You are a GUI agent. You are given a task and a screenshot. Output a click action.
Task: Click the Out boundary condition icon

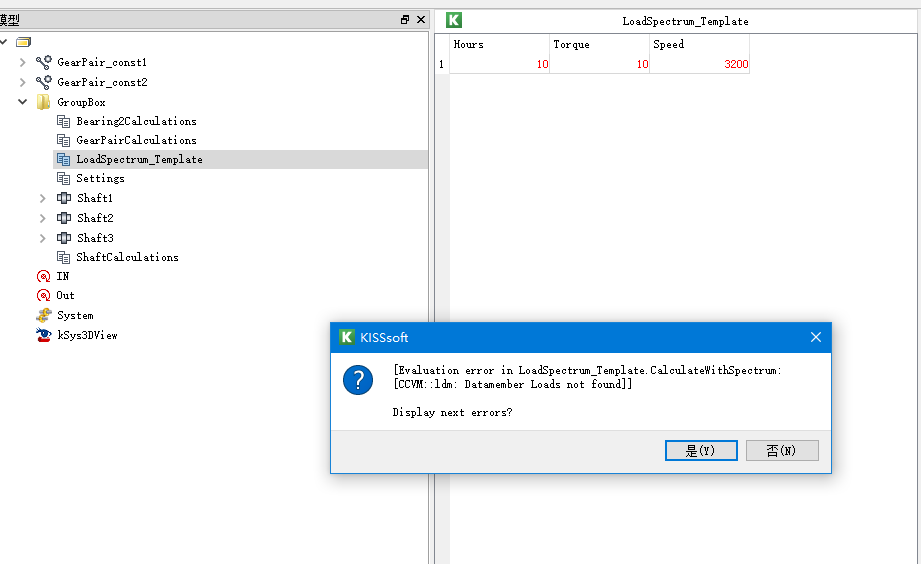[x=43, y=296]
